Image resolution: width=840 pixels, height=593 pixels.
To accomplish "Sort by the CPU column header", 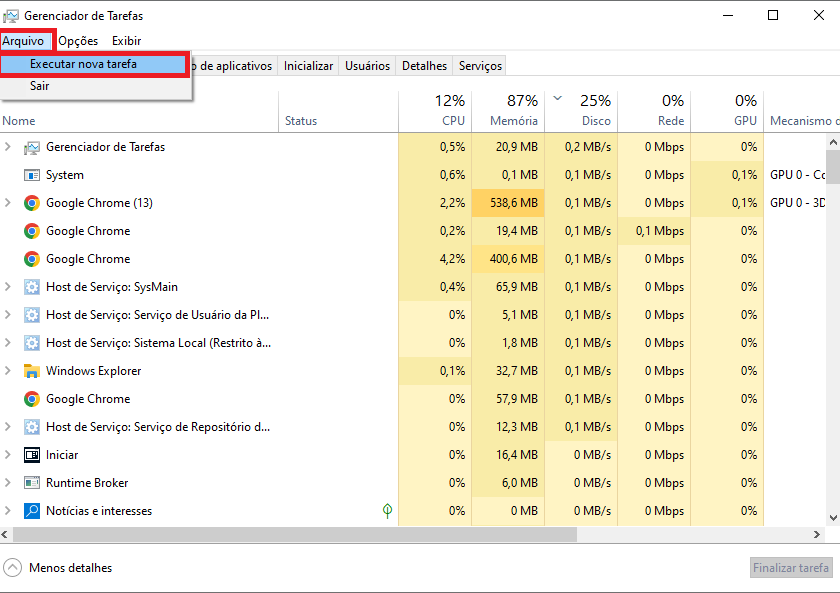I will click(435, 112).
